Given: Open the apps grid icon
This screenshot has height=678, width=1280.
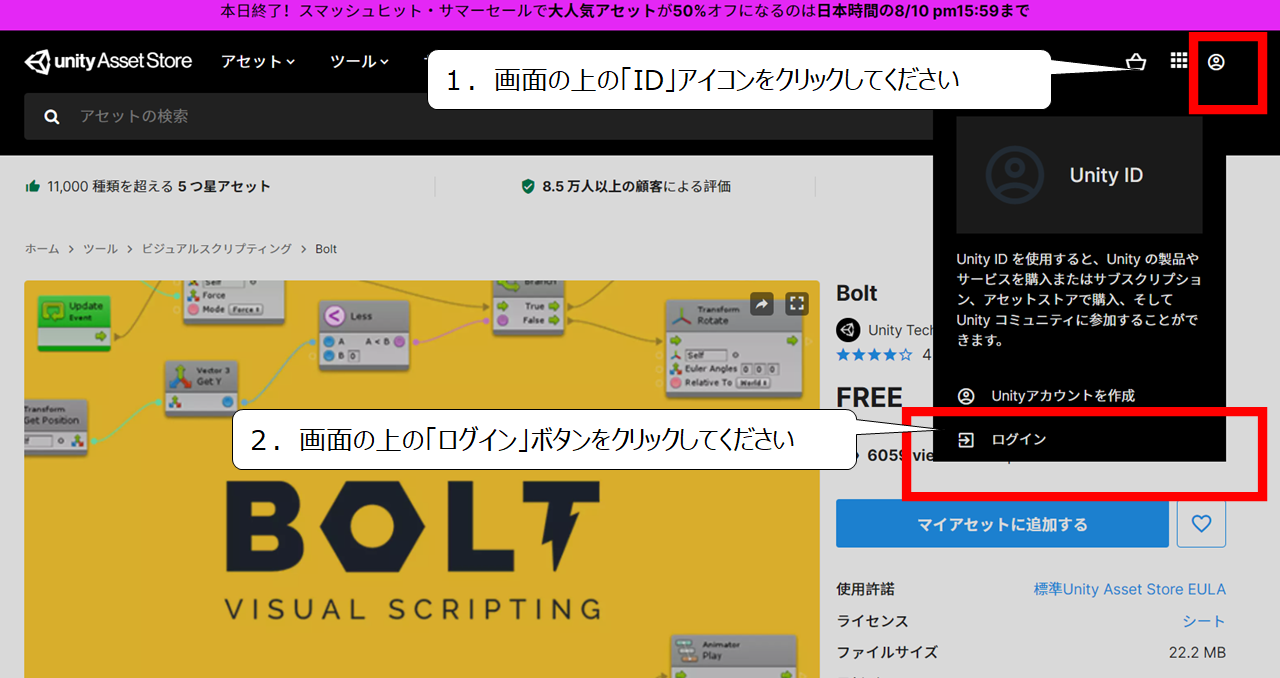Looking at the screenshot, I should tap(1179, 62).
